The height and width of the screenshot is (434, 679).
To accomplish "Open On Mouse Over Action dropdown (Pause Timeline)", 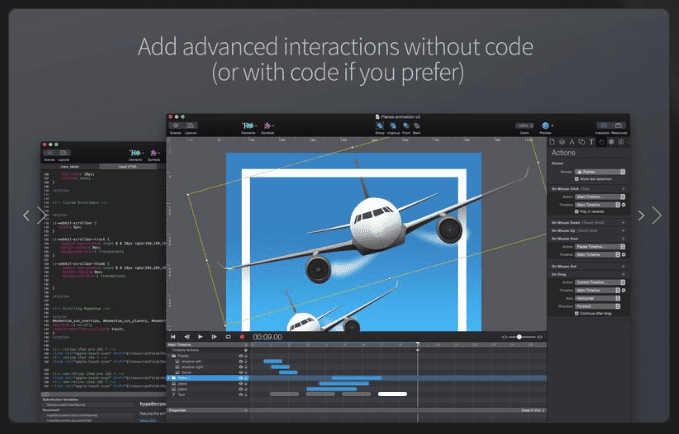I will 600,246.
